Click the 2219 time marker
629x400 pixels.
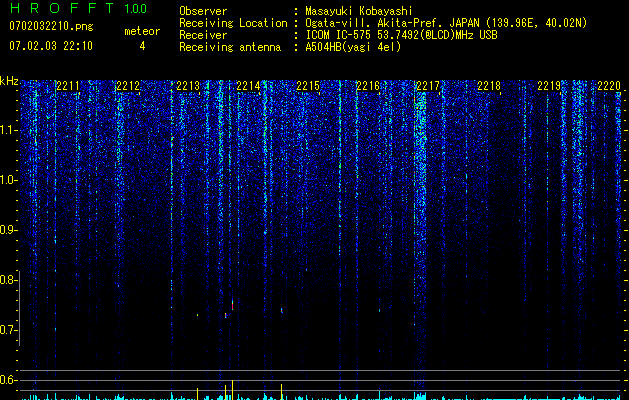point(549,85)
